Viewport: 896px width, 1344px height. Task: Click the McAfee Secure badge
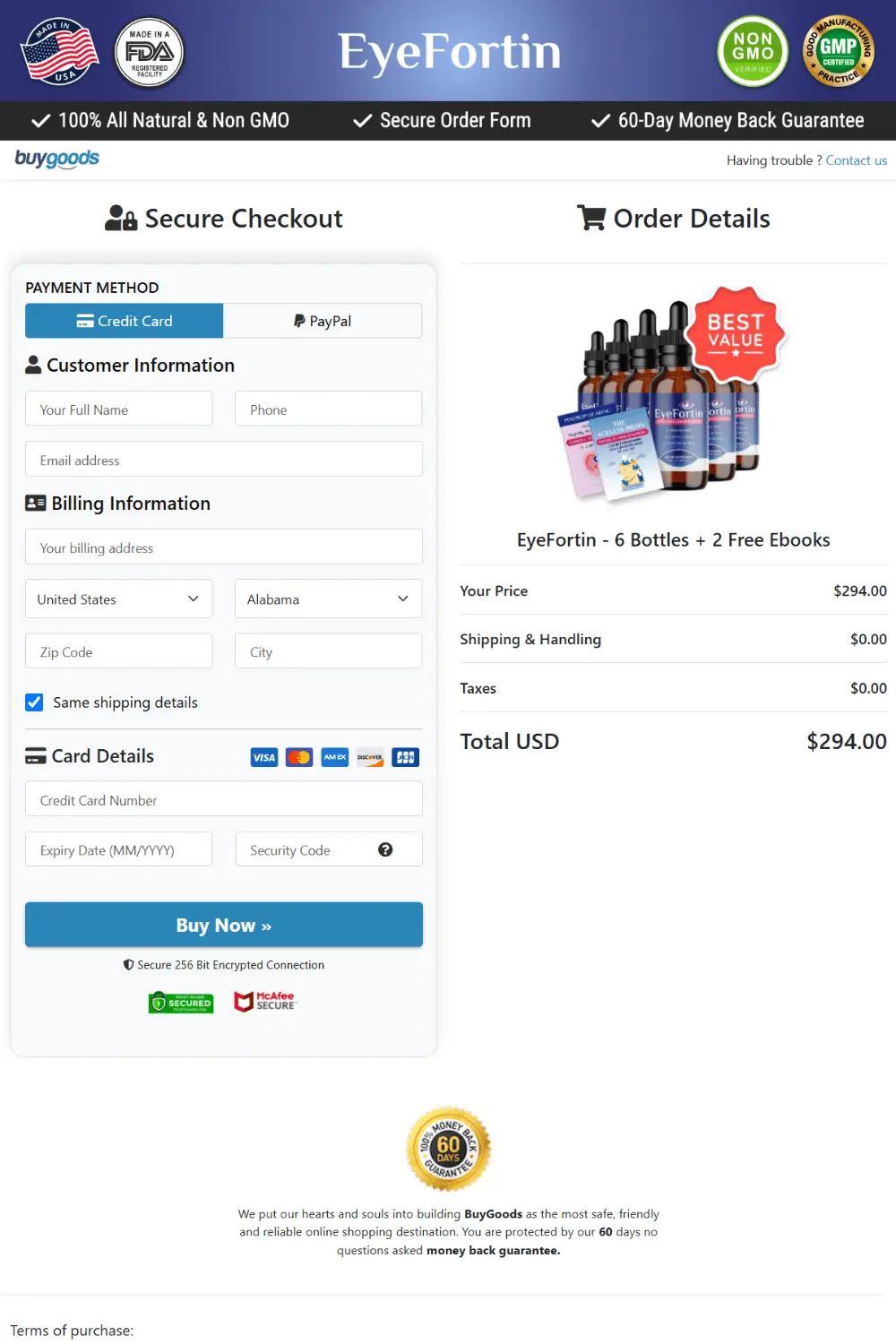pyautogui.click(x=265, y=1001)
